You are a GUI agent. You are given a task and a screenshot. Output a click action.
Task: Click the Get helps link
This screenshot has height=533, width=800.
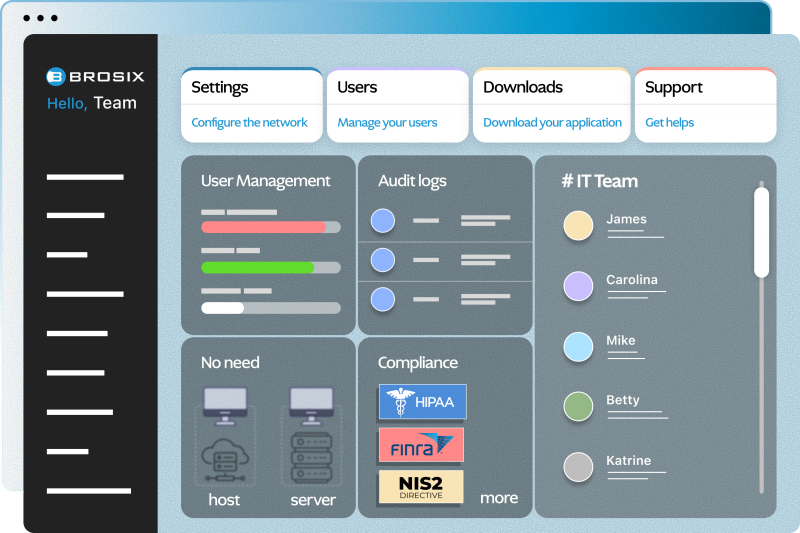coord(669,123)
